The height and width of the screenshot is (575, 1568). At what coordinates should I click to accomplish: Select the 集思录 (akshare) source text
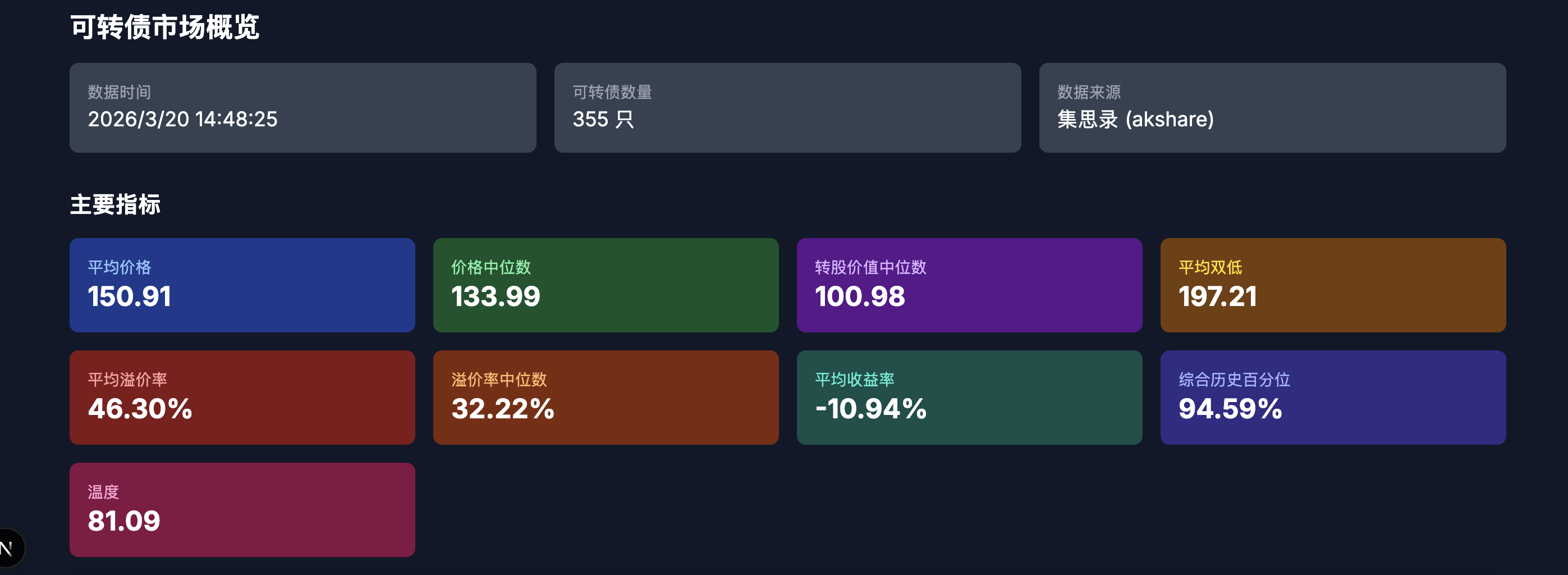(1135, 120)
